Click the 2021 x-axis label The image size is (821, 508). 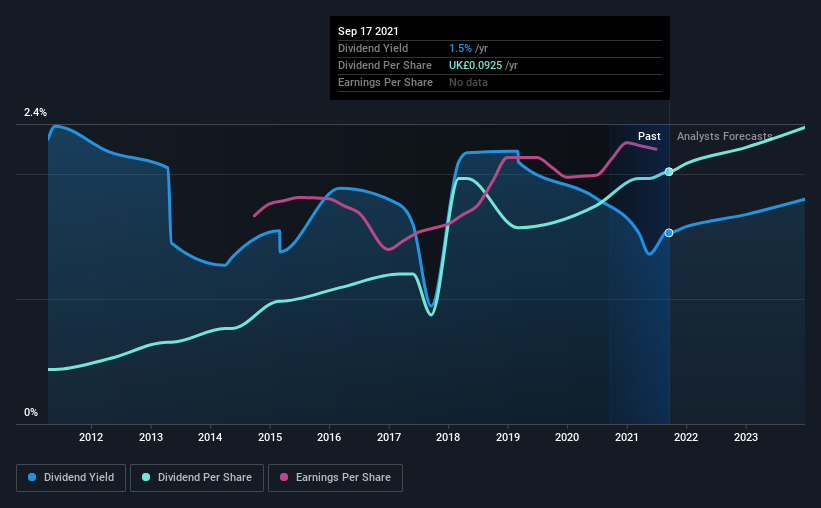(x=627, y=437)
